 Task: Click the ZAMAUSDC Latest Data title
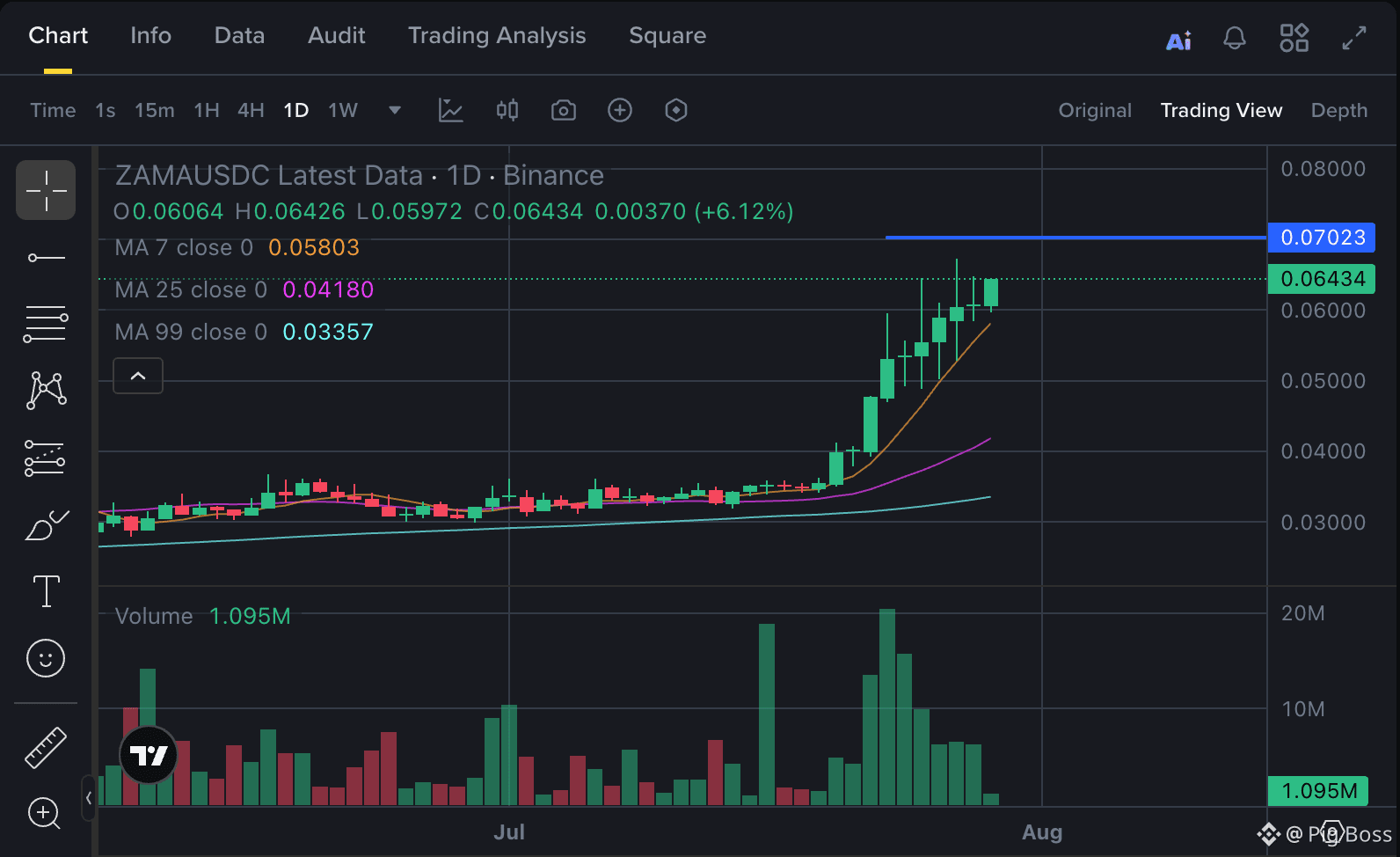(269, 175)
